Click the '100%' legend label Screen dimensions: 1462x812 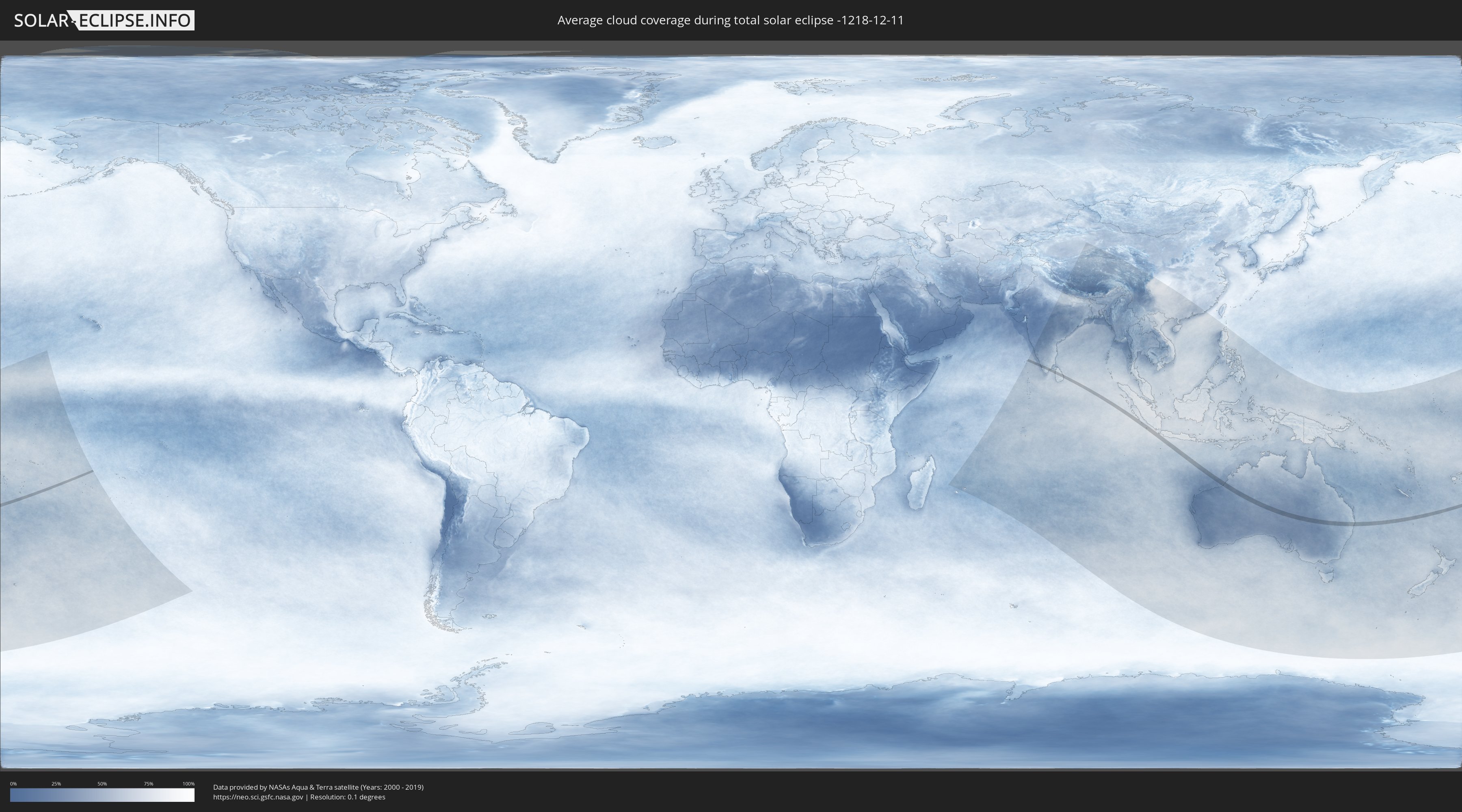point(188,784)
